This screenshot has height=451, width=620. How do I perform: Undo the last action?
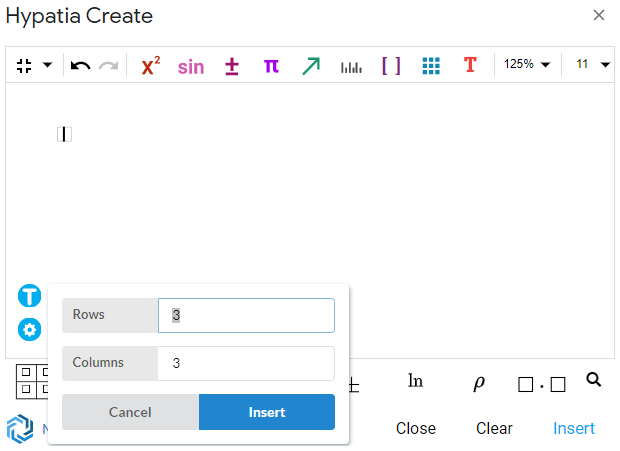coord(80,65)
